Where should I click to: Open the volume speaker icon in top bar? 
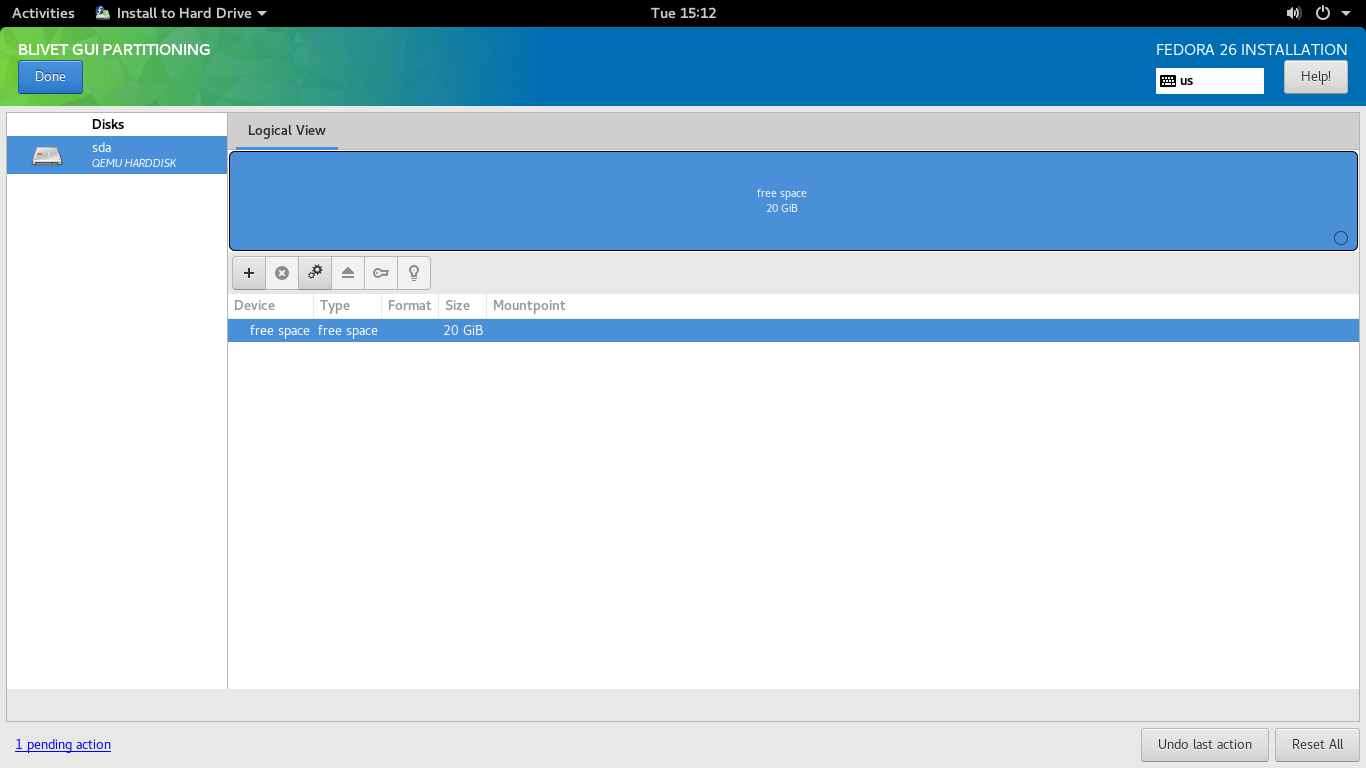(1294, 13)
